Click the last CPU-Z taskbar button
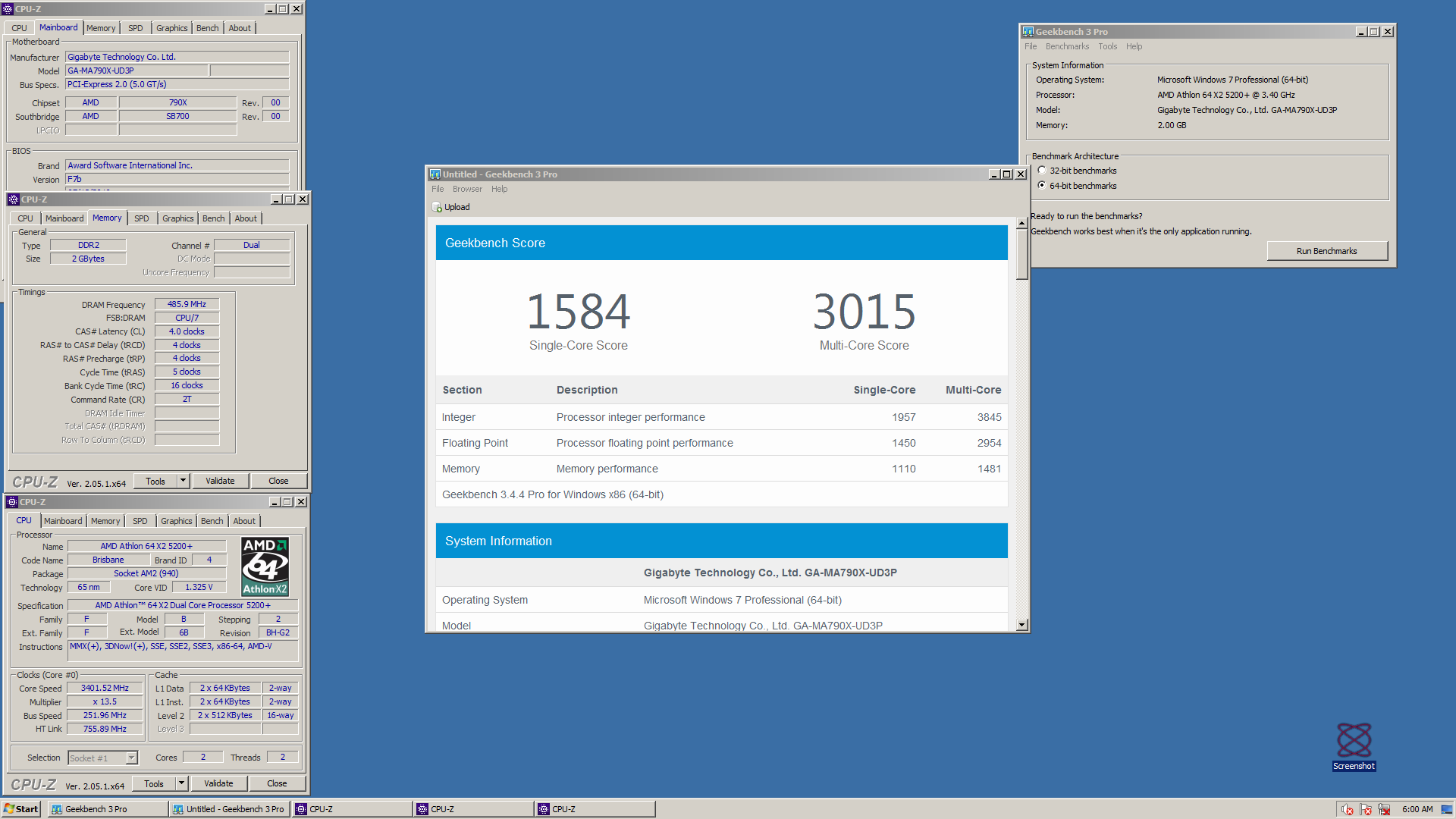The width and height of the screenshot is (1456, 819). tap(595, 809)
